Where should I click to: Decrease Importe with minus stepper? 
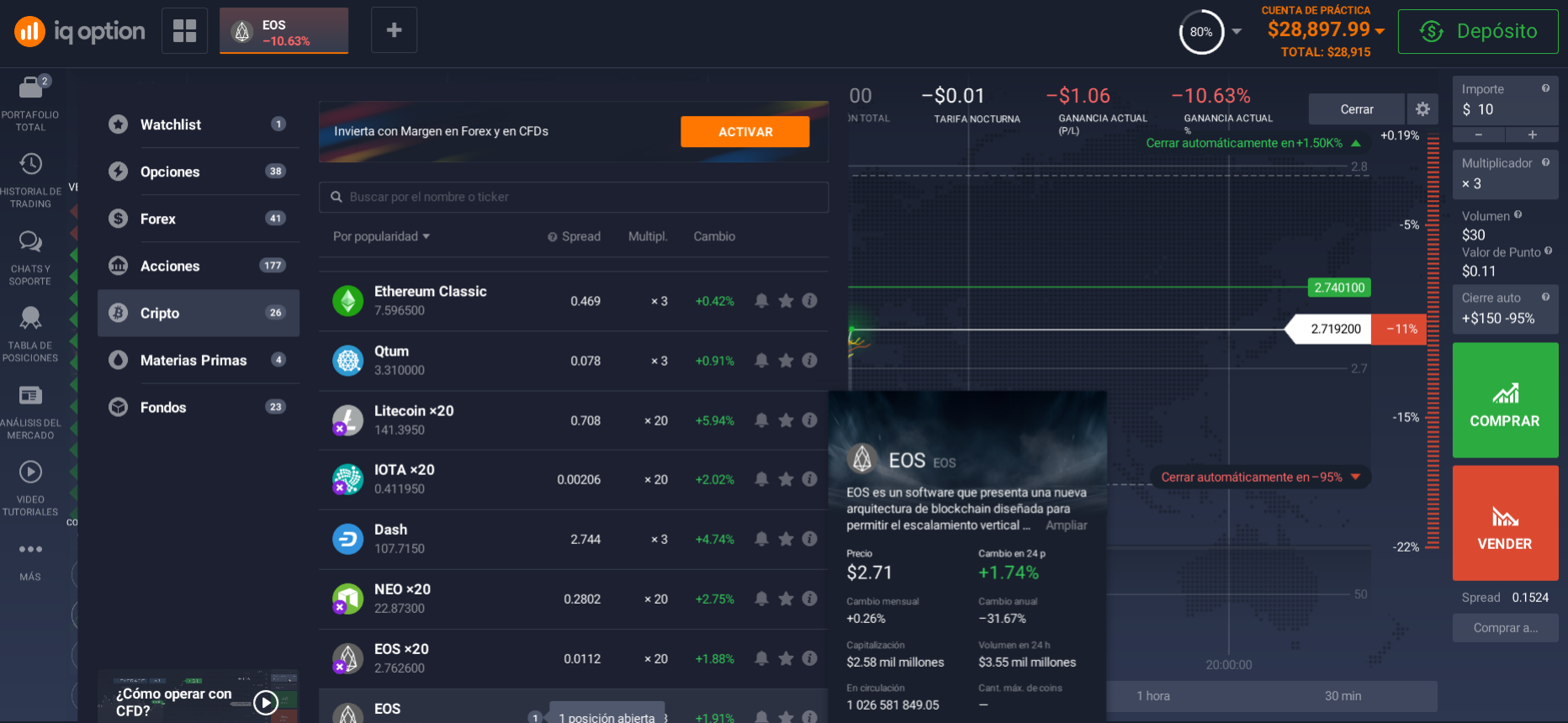(x=1478, y=135)
